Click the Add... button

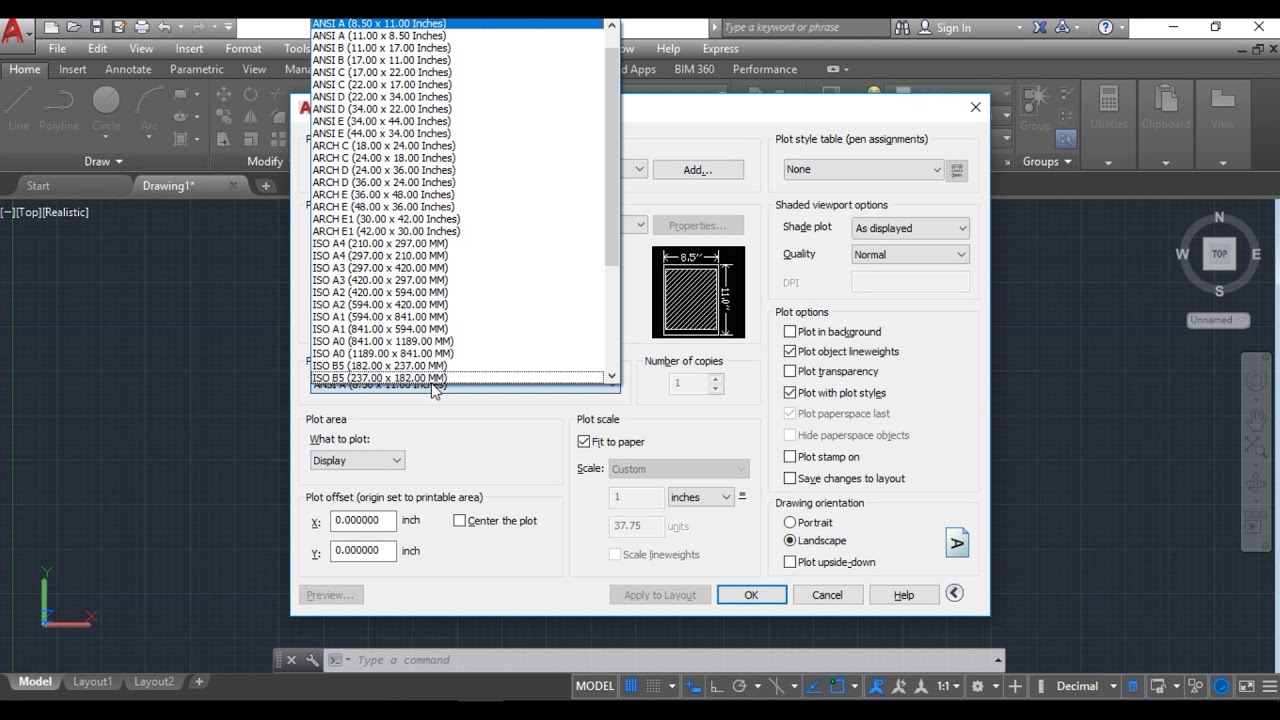click(698, 170)
